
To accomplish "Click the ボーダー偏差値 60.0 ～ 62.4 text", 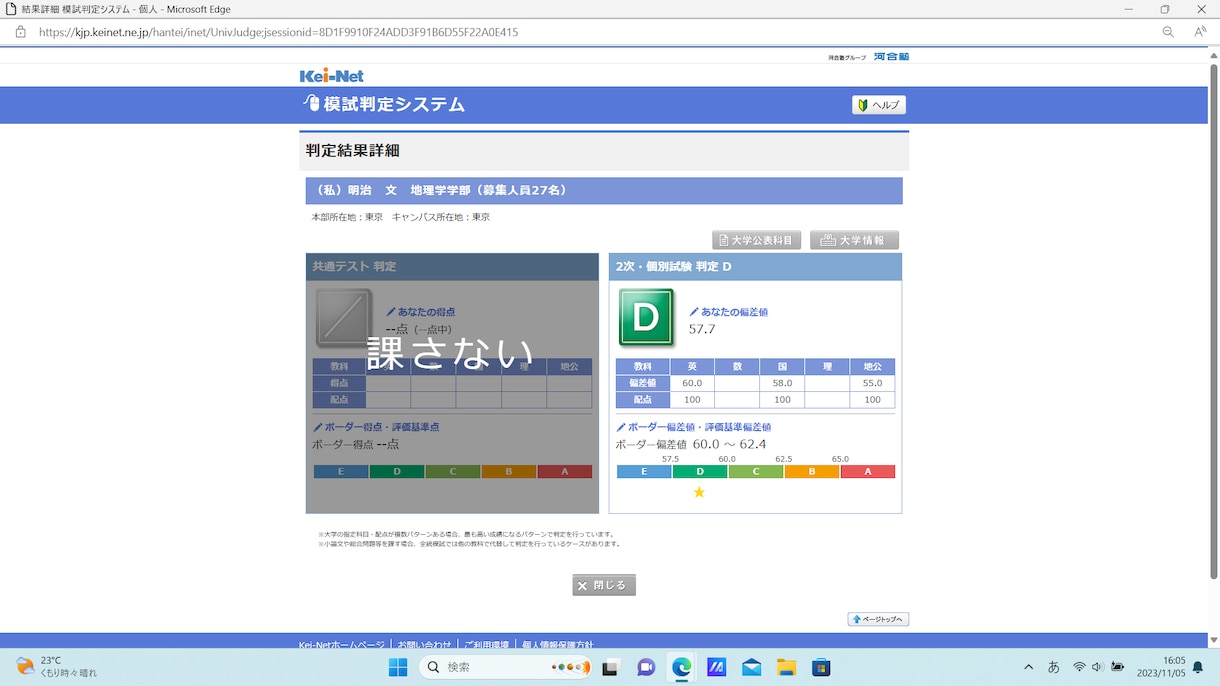I will point(691,445).
